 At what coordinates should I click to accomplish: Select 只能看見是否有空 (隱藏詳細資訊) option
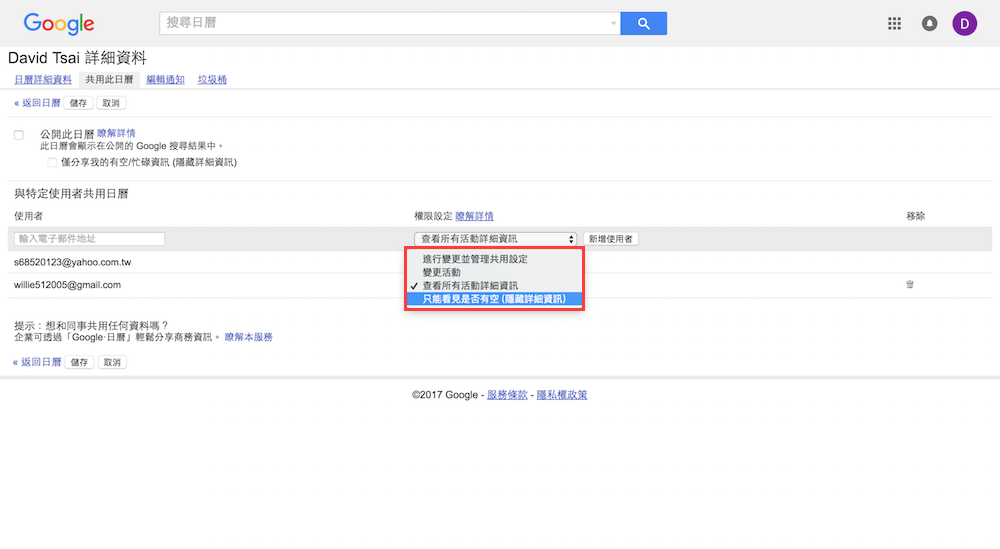pyautogui.click(x=494, y=299)
